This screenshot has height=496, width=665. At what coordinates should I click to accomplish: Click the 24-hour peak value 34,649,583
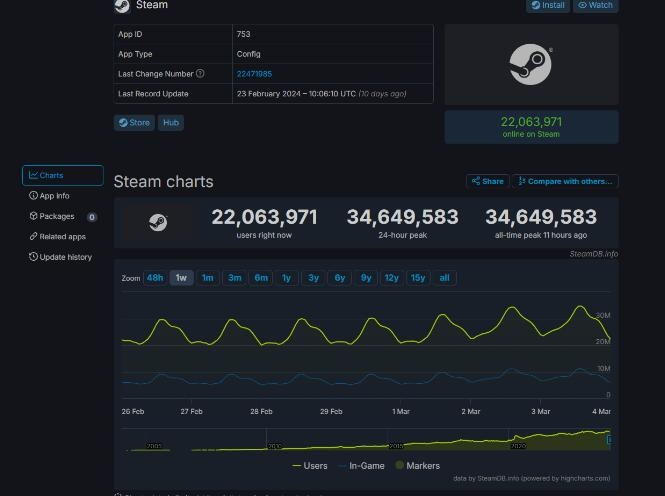tap(402, 217)
